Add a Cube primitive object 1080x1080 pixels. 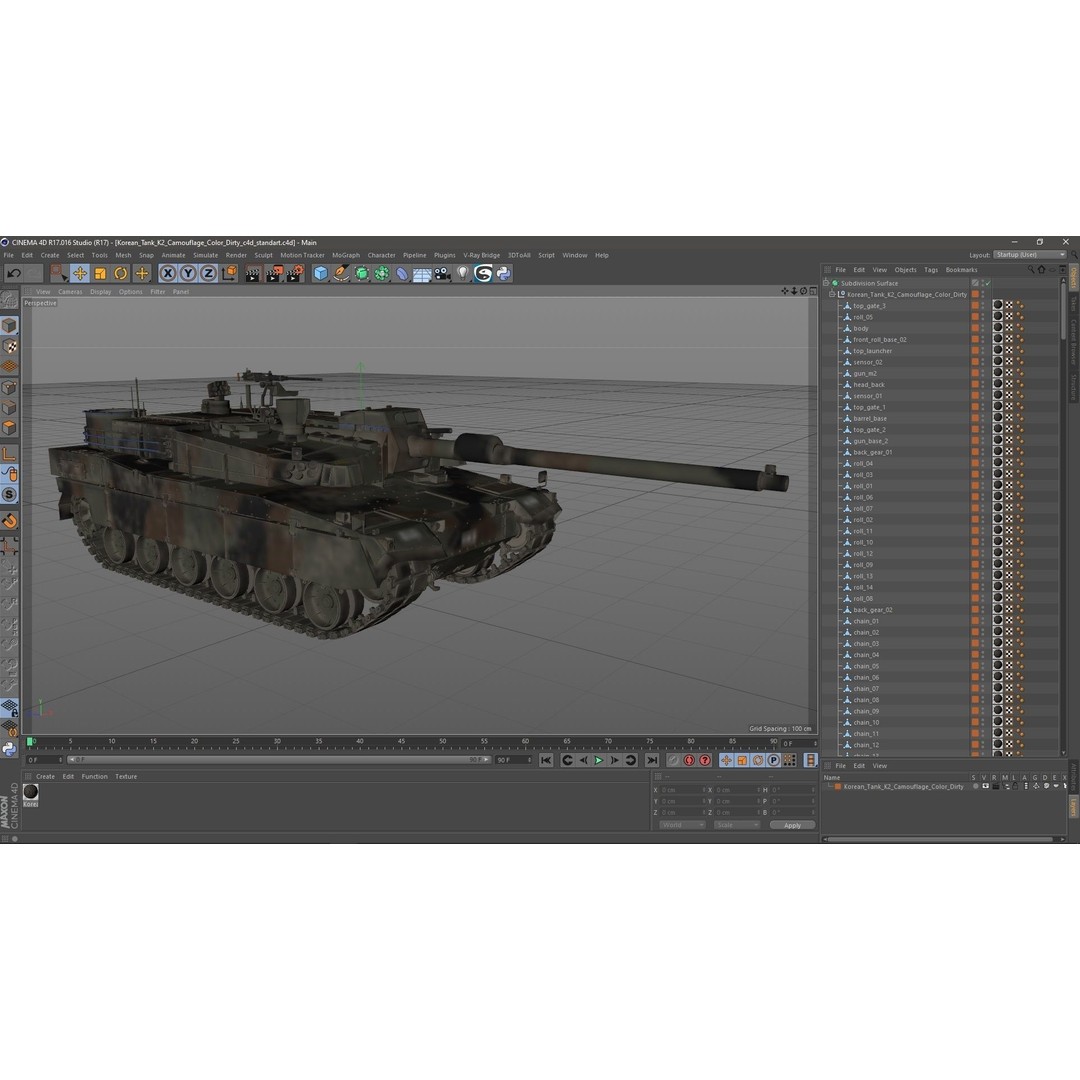[x=320, y=273]
